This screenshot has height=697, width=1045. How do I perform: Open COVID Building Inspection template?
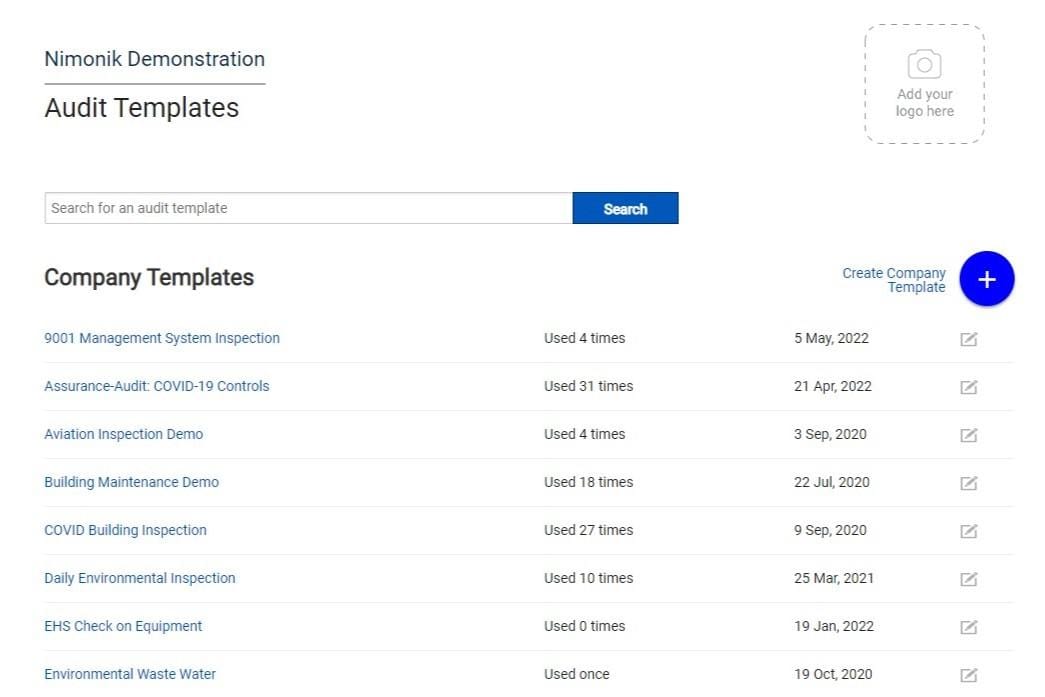click(125, 530)
